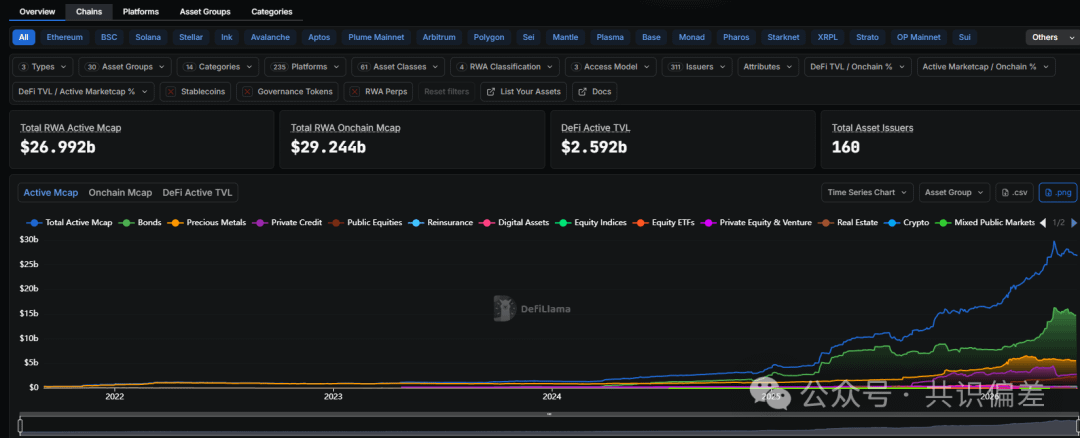Screen dimensions: 1080x438
Task: Filter by Polygon chain
Action: (489, 37)
